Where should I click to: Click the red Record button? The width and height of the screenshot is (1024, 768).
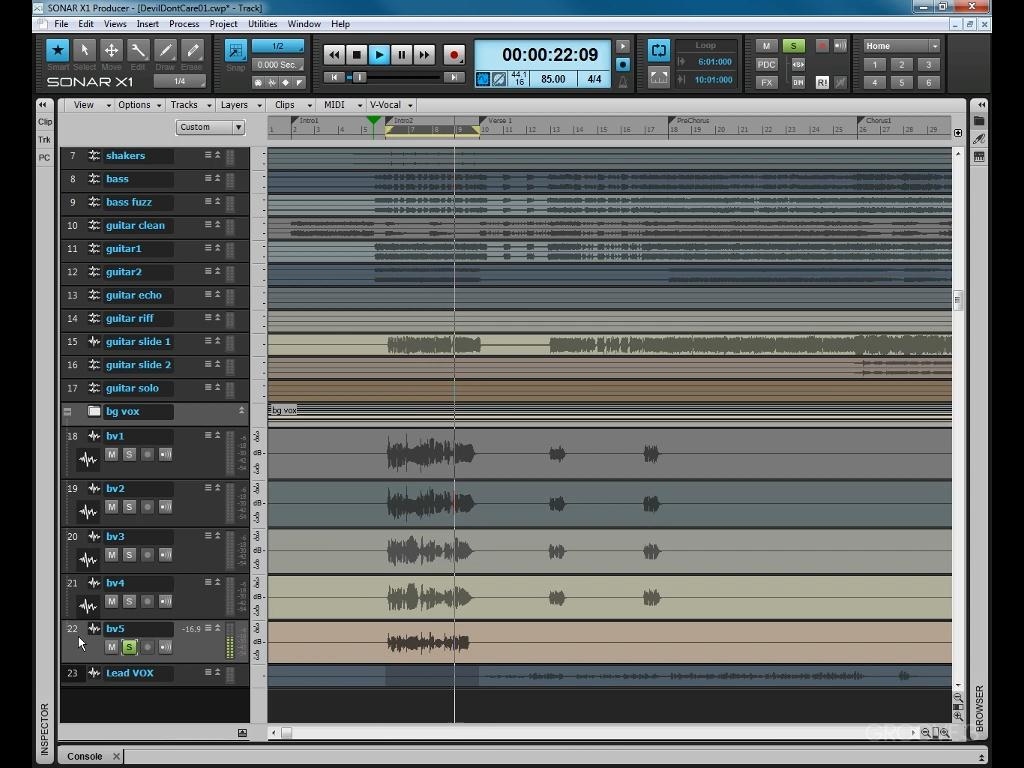[454, 55]
